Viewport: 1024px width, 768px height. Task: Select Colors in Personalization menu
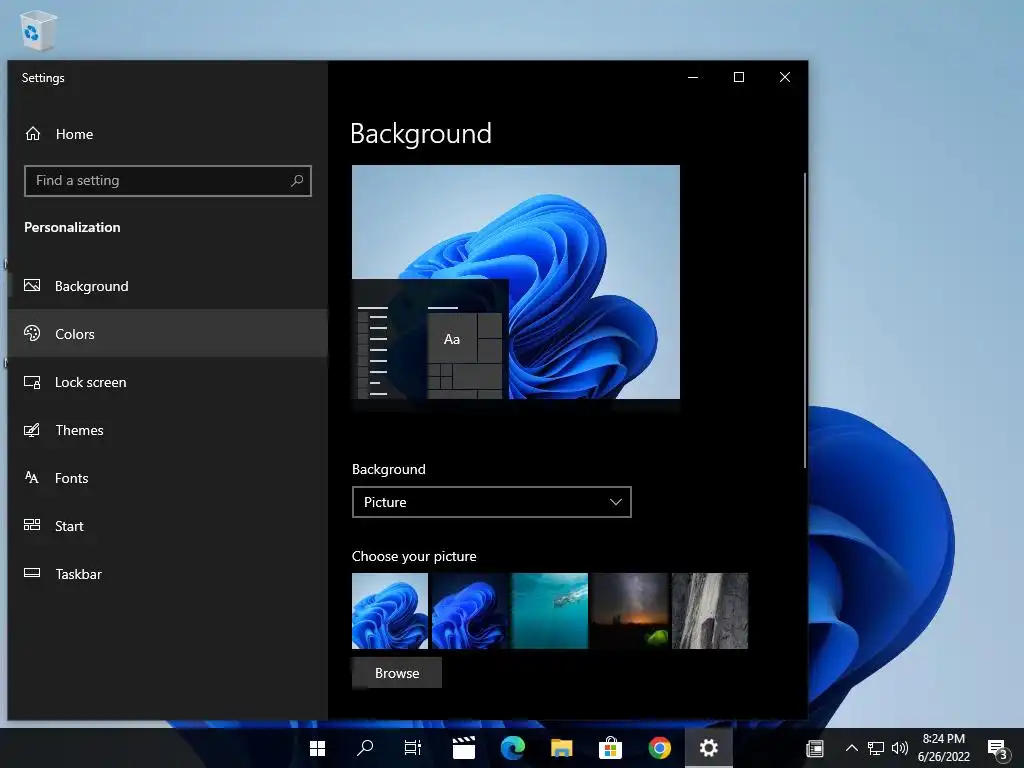(x=167, y=333)
